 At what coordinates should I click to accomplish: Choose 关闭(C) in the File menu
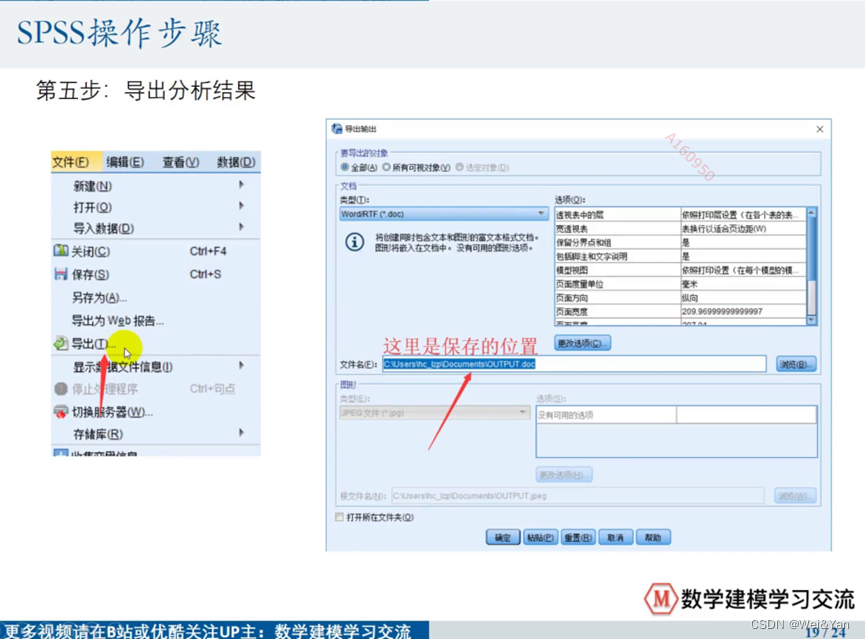pos(91,252)
